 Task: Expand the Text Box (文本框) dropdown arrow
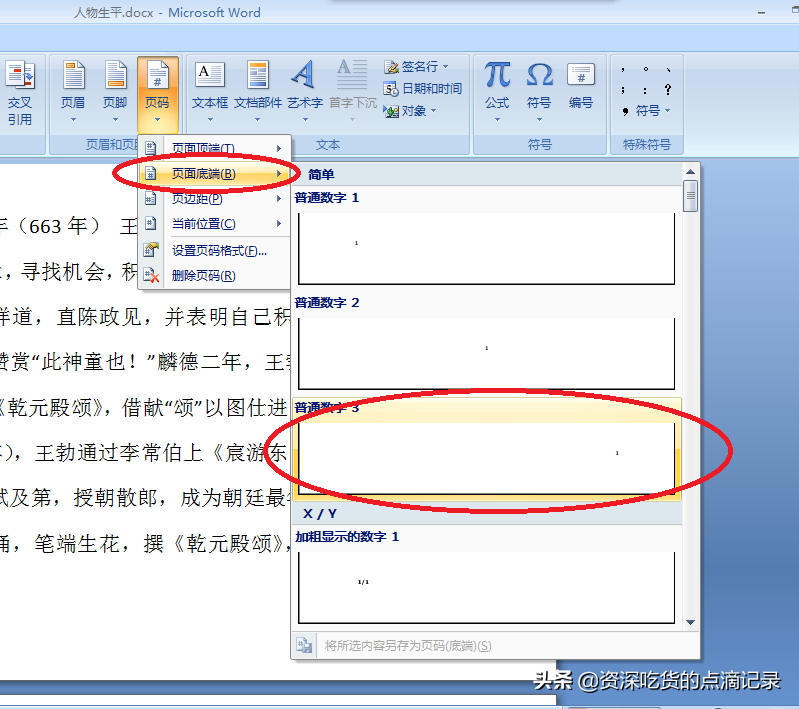[210, 119]
